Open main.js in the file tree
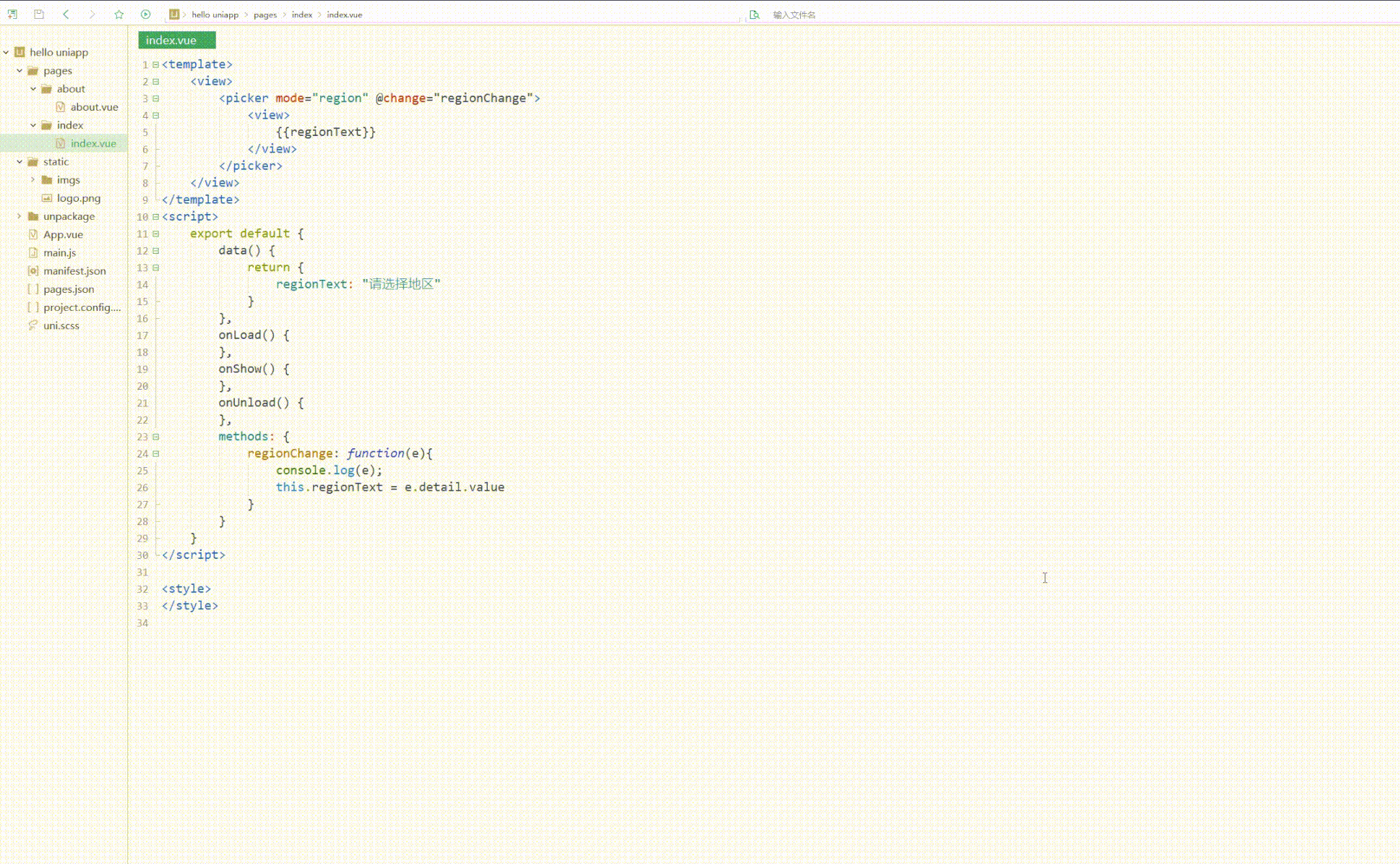1400x864 pixels. pyautogui.click(x=59, y=253)
